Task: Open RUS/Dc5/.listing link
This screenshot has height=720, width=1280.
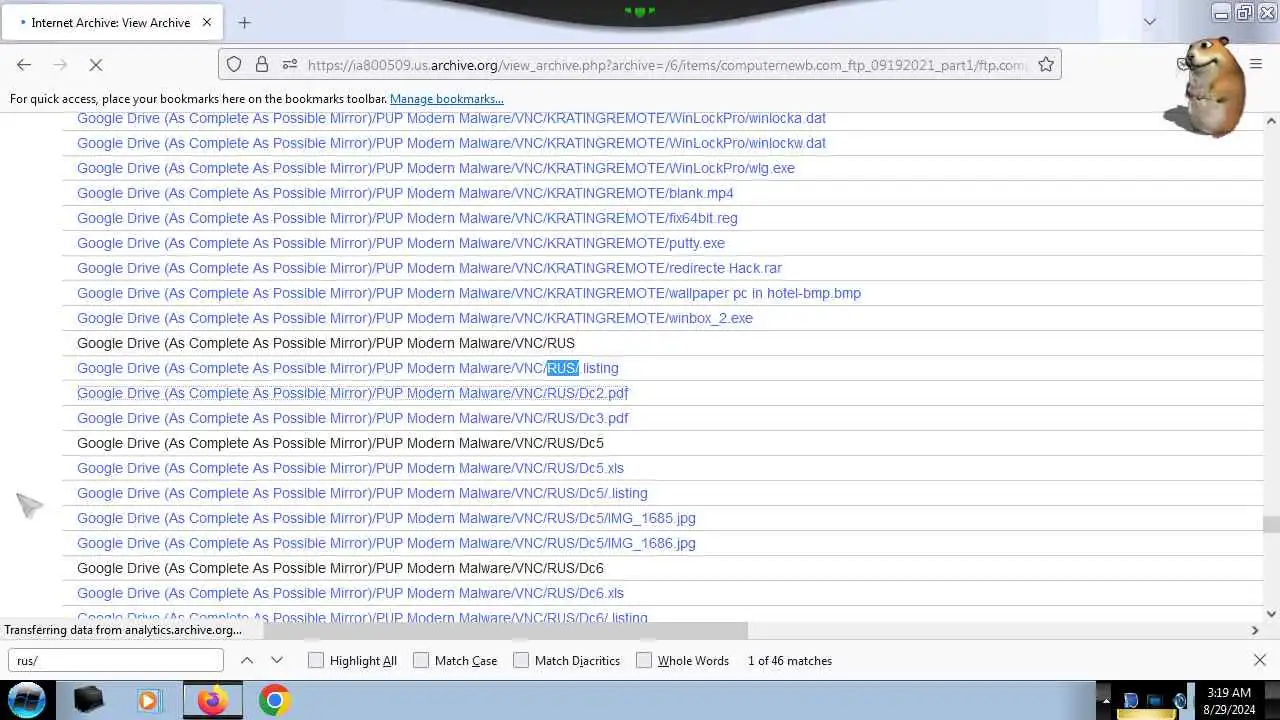Action: [x=362, y=493]
